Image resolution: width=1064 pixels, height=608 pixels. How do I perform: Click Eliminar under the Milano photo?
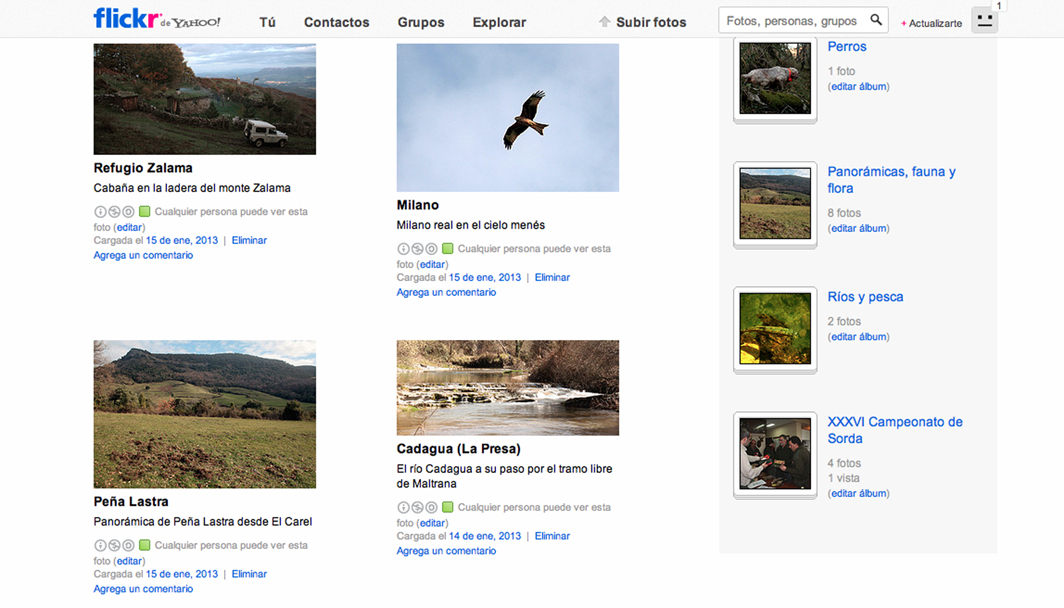coord(552,277)
